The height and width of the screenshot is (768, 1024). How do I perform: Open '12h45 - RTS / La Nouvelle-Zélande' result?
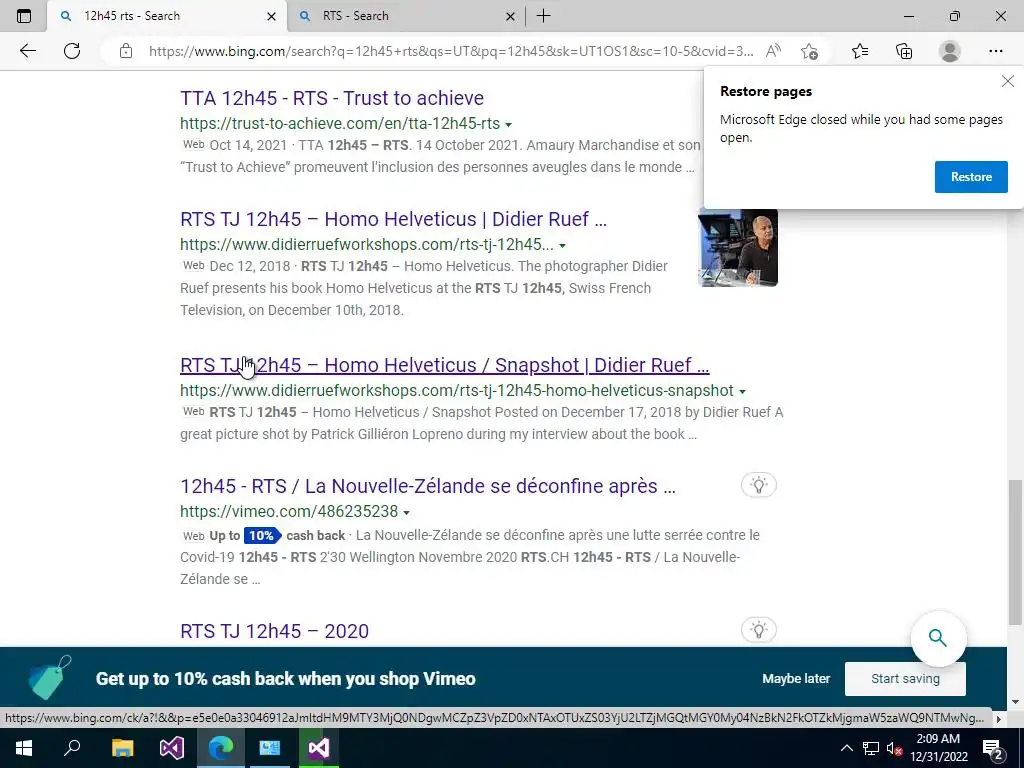[x=428, y=486]
